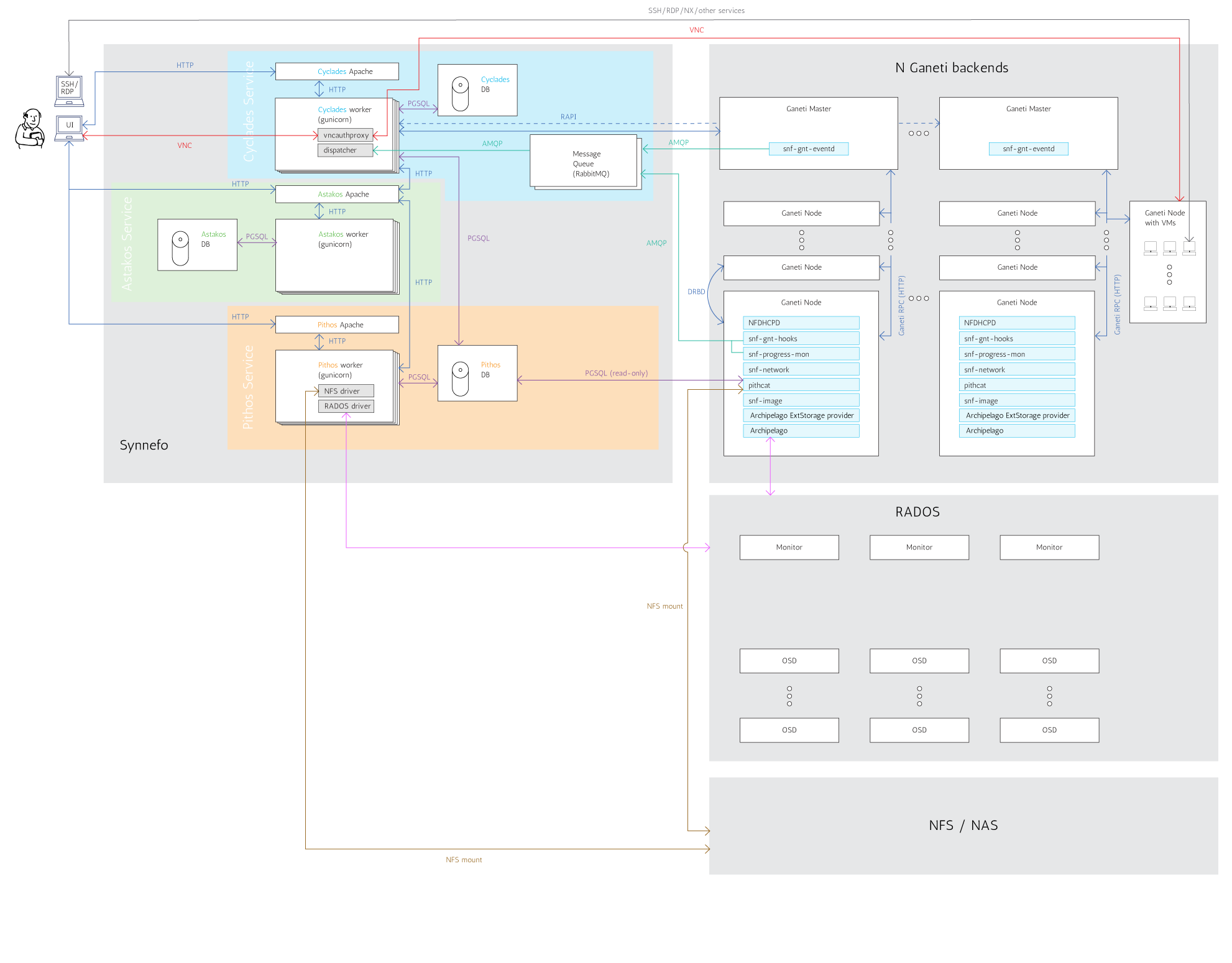Click the red VNC label at the top
The width and height of the screenshot is (1232, 963).
[x=696, y=30]
